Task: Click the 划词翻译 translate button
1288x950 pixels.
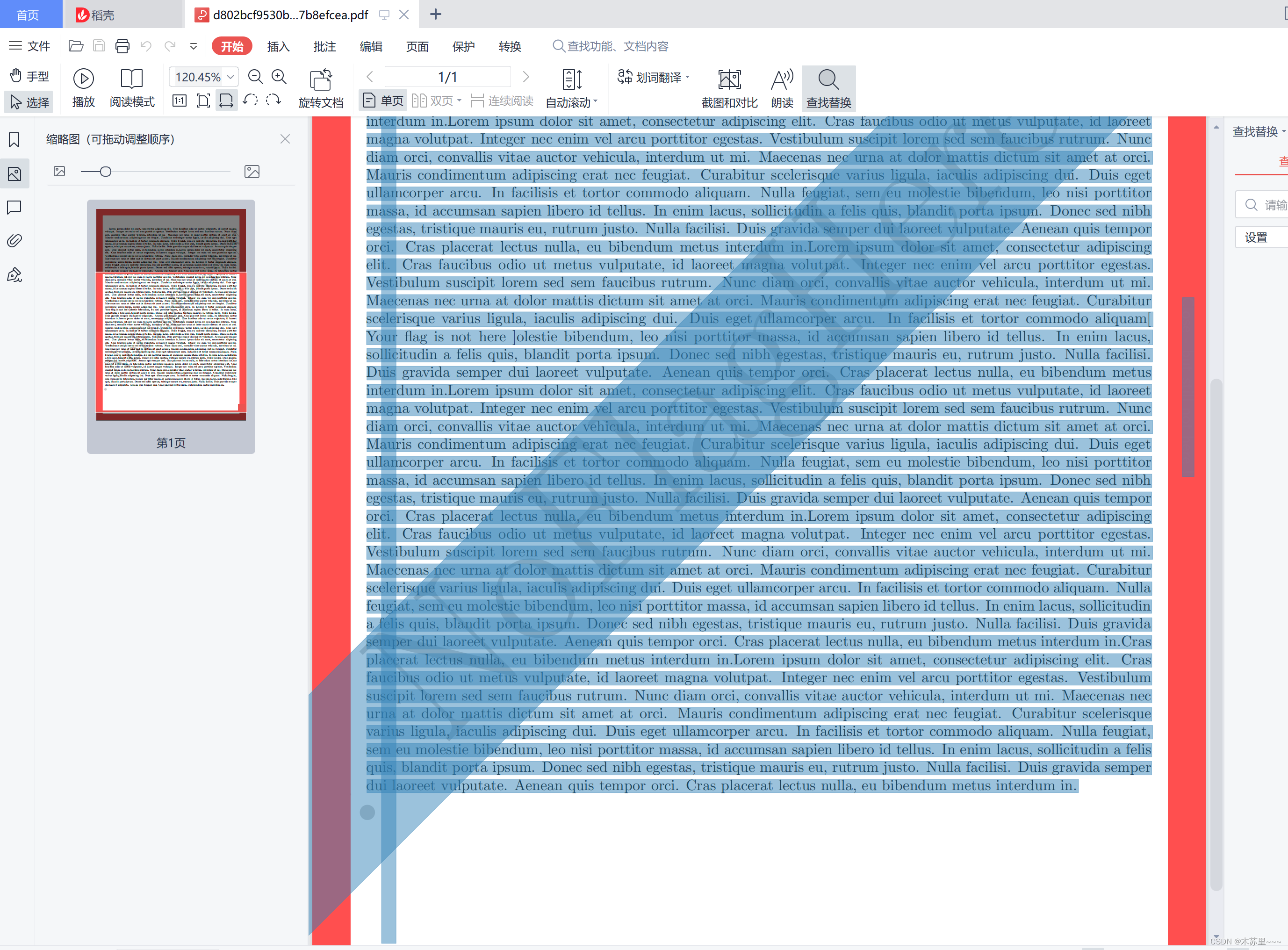Action: 649,77
